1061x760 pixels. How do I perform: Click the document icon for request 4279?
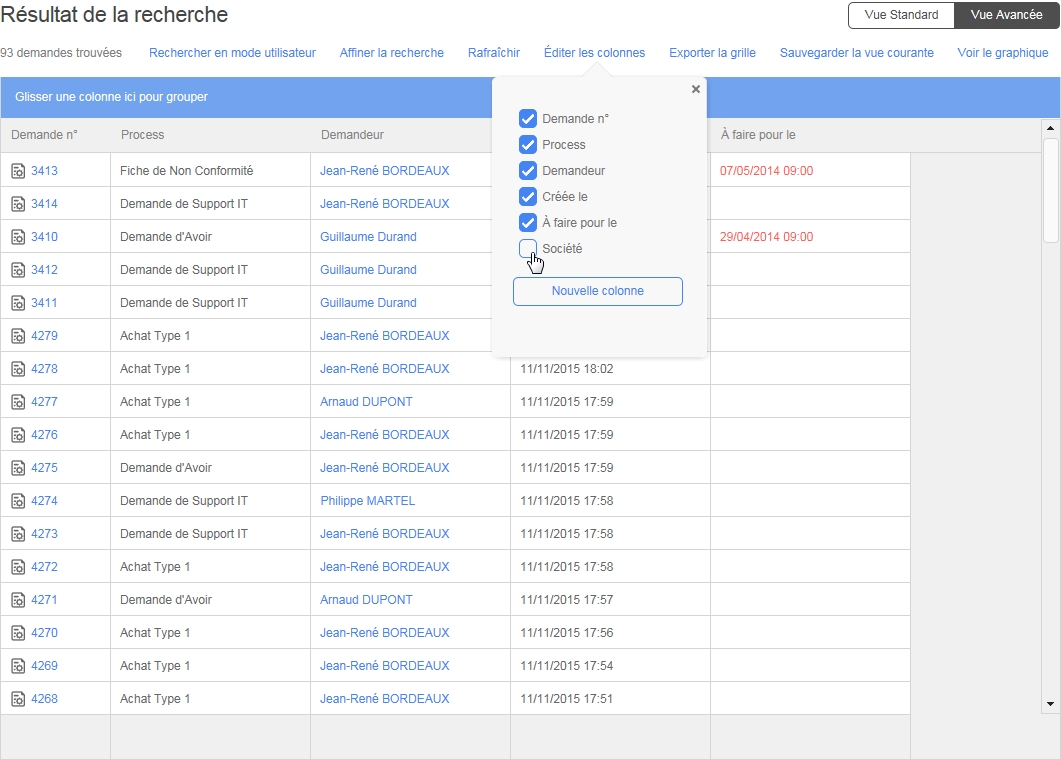[18, 336]
